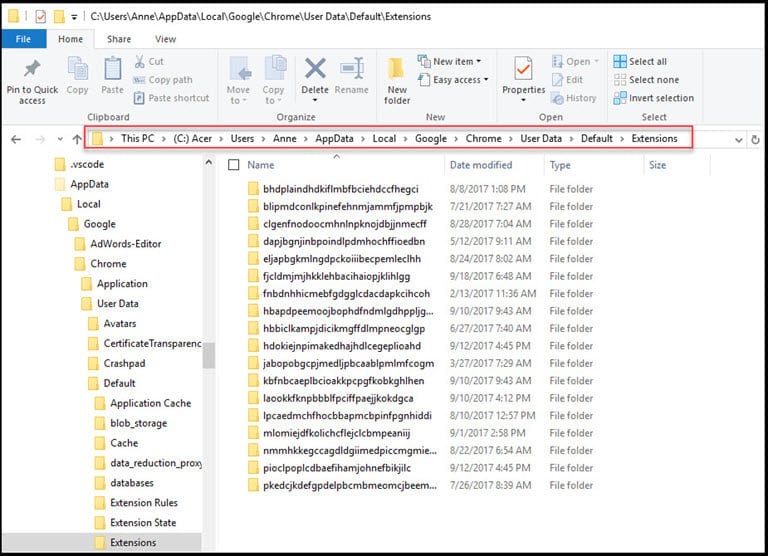The image size is (768, 556).
Task: Click the Paste clipboard icon
Action: pyautogui.click(x=113, y=69)
